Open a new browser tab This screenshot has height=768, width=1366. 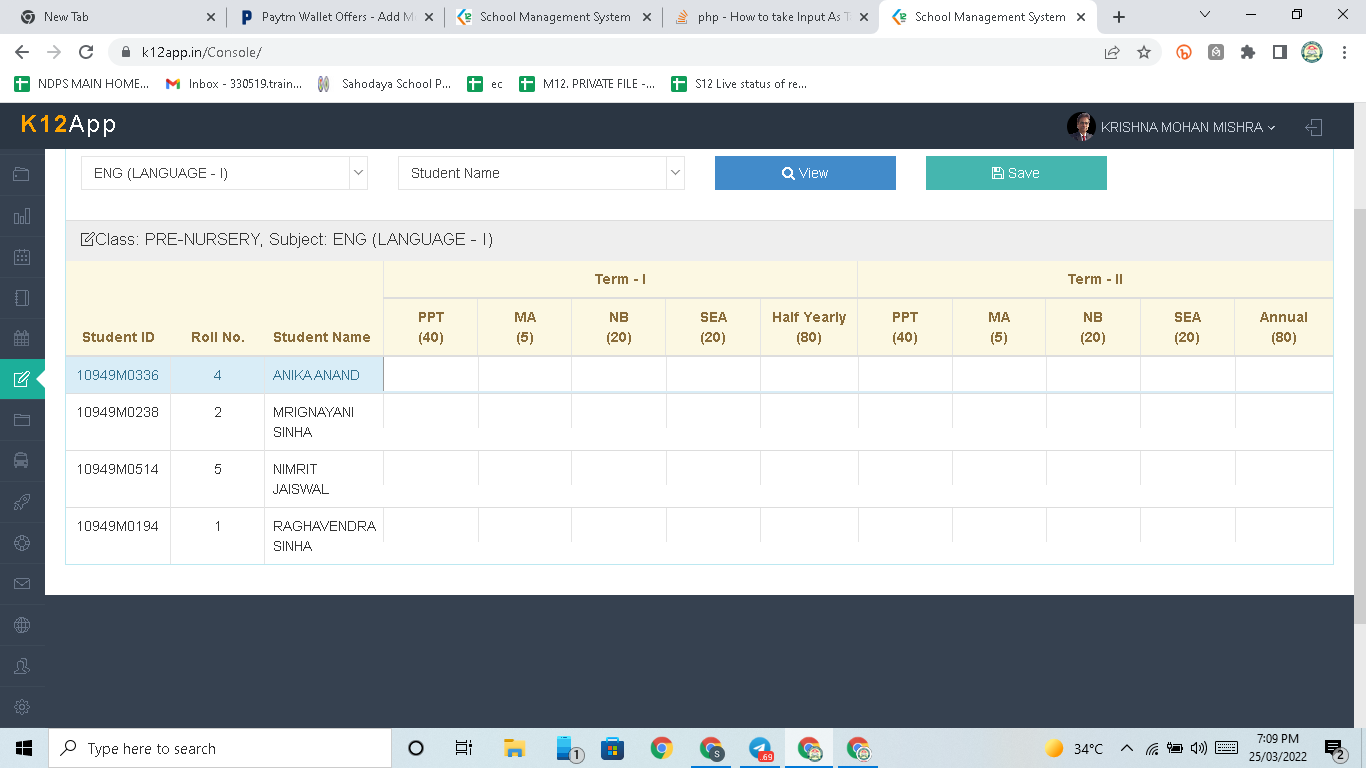1119,17
